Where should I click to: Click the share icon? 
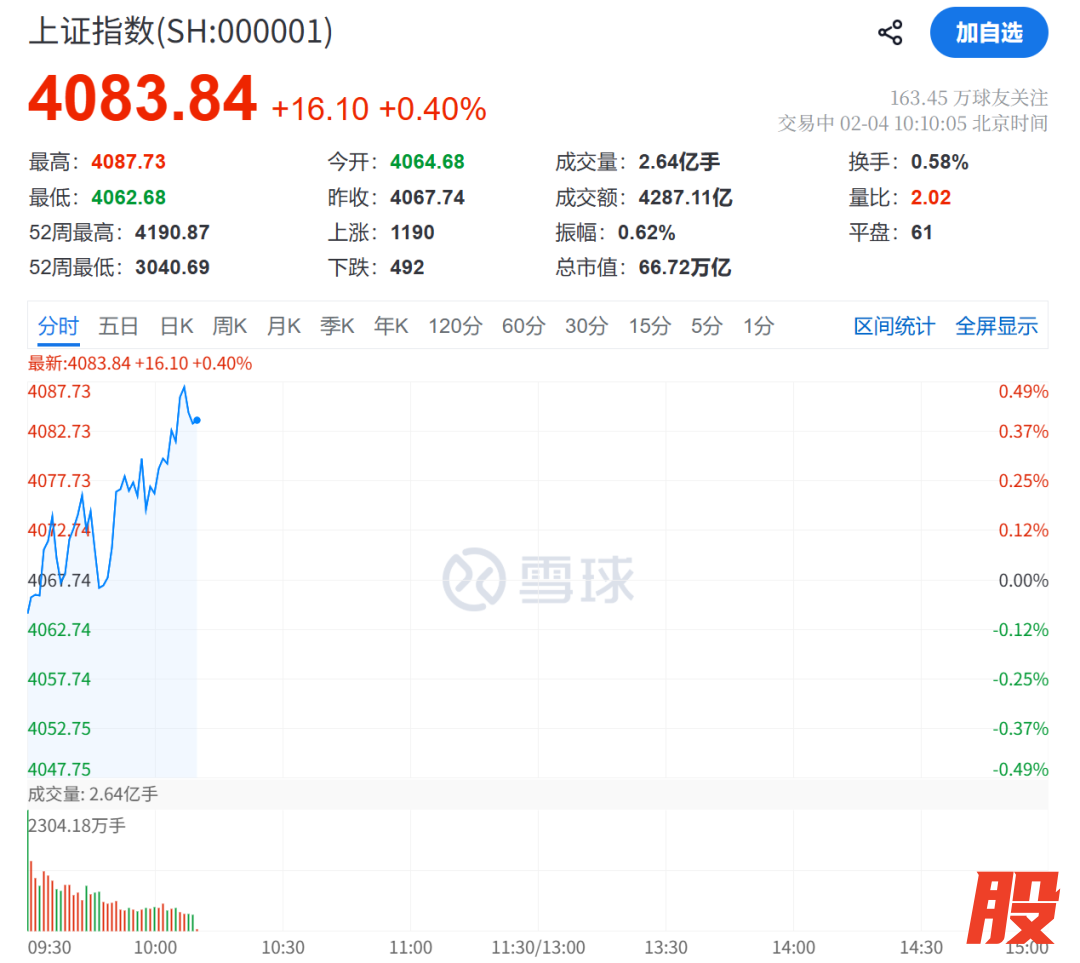point(890,33)
